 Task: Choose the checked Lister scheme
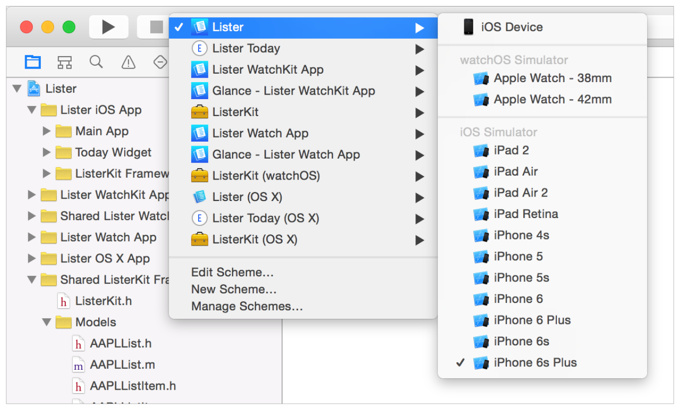point(303,27)
